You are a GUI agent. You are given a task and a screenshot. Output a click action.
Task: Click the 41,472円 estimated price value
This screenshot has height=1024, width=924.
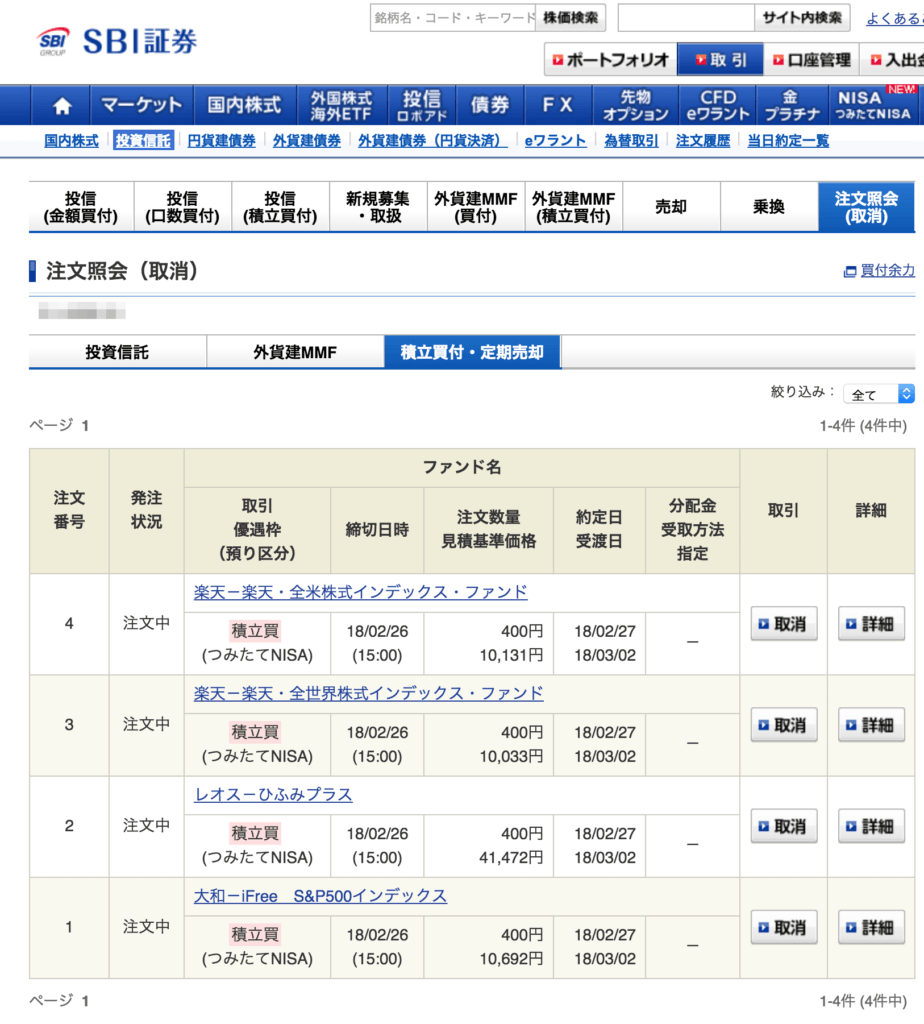coord(511,858)
